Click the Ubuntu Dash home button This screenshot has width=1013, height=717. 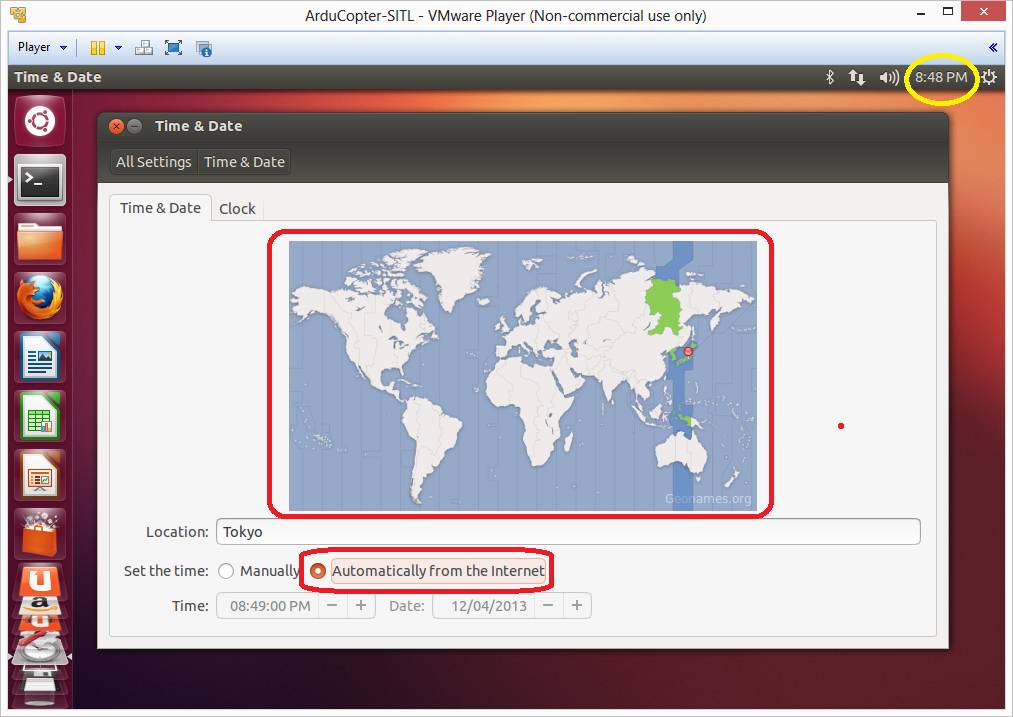click(x=40, y=121)
